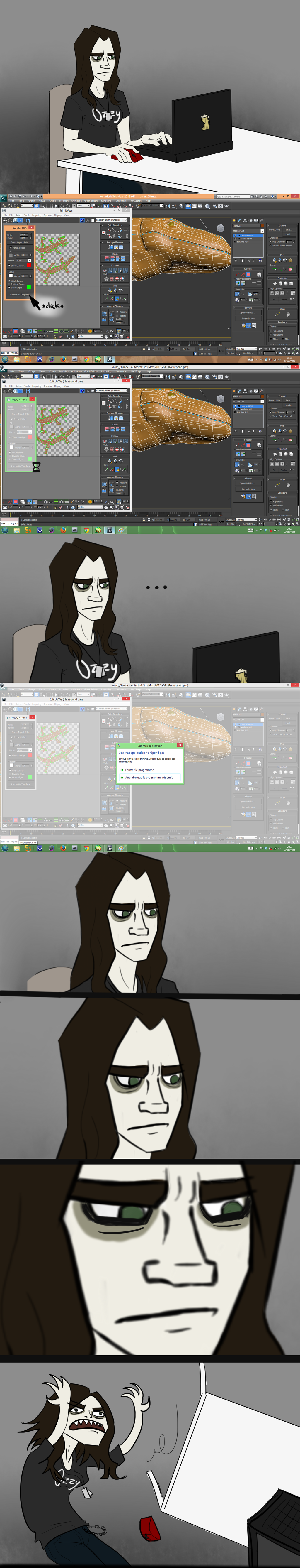Viewport: 300px width, 1568px height.
Task: Click Chrome taskbar icon in crash-dialog screenshot
Action: point(86,848)
